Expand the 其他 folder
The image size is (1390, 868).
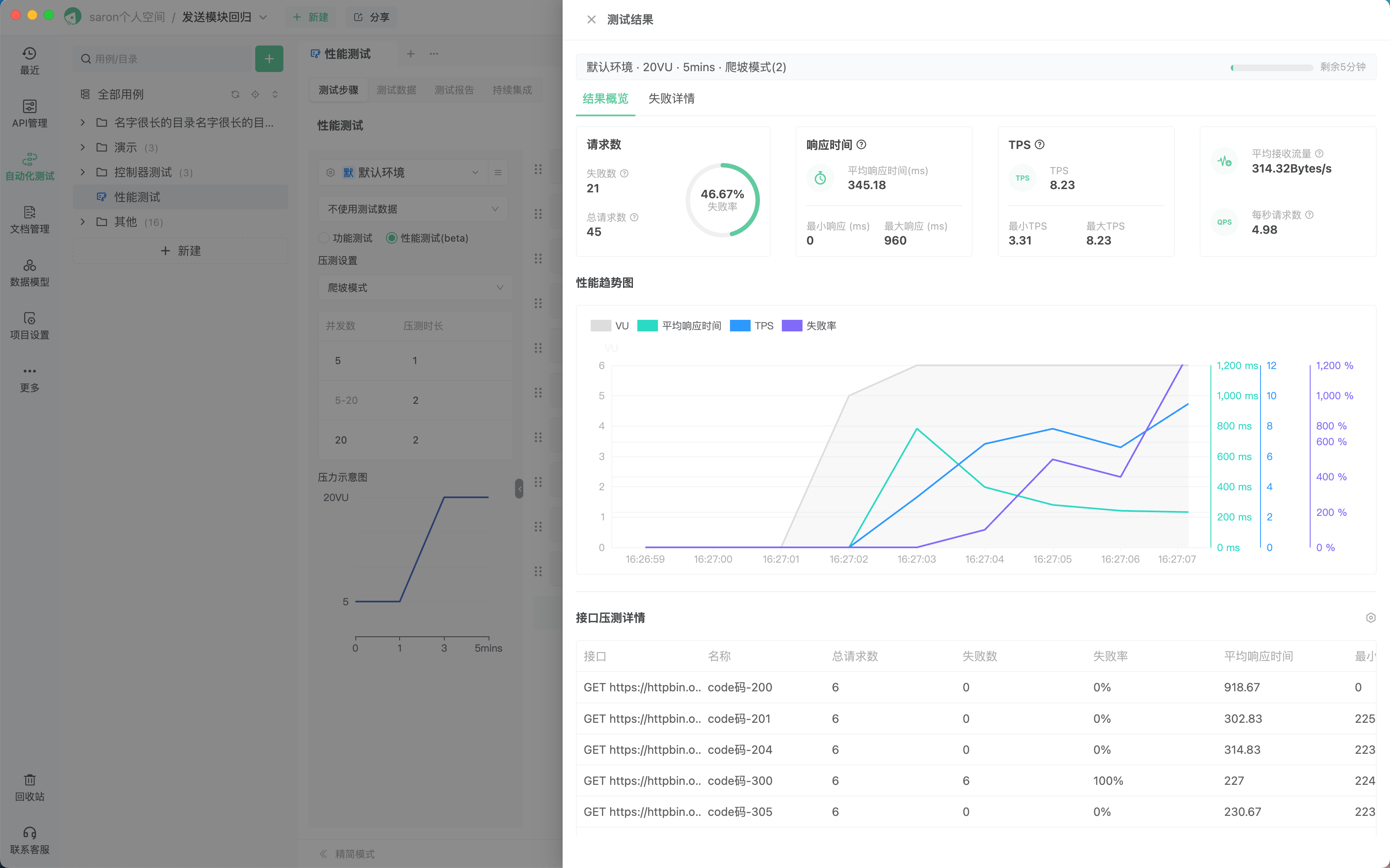click(83, 222)
